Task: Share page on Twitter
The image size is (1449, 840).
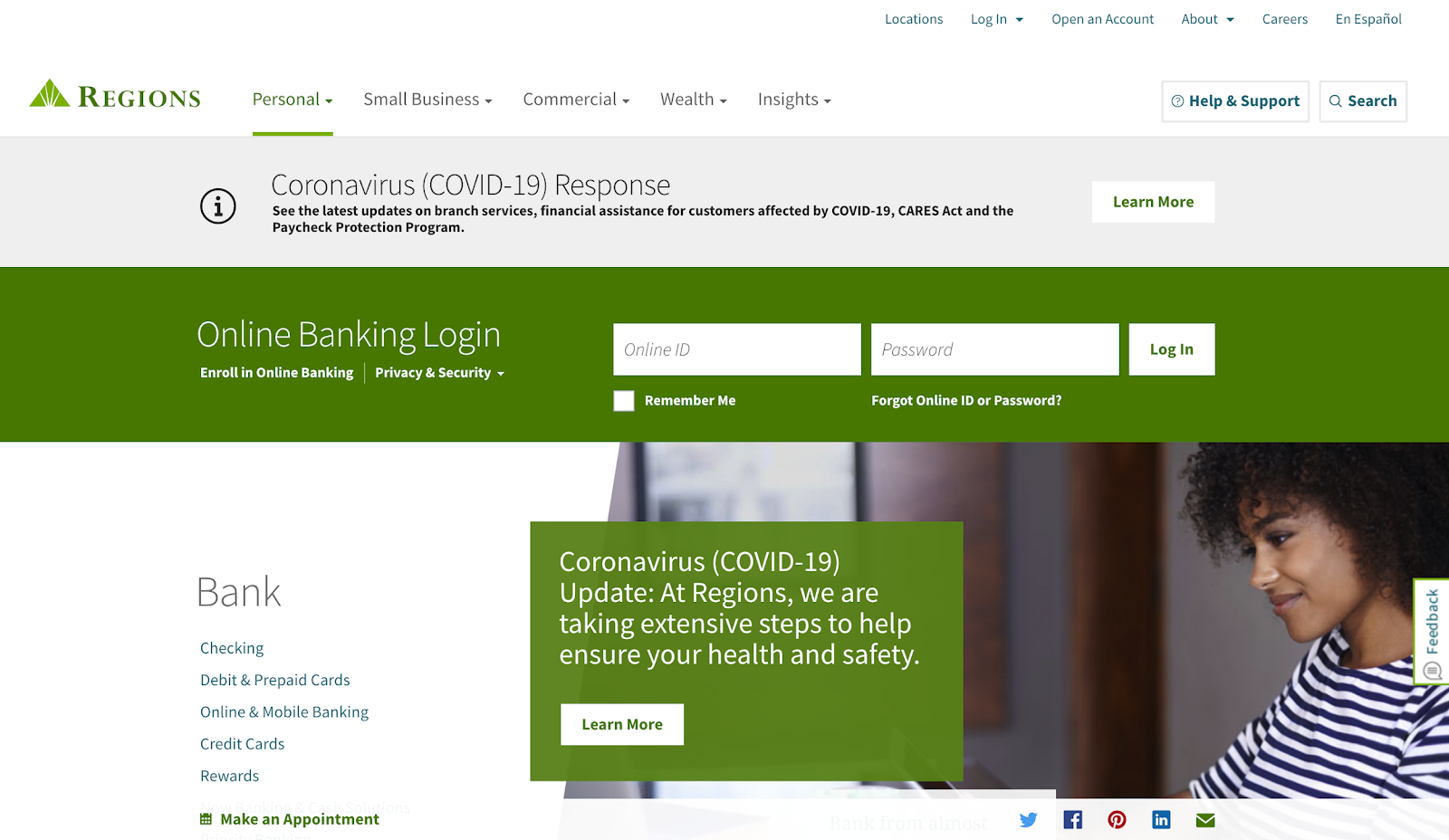Action: tap(1028, 820)
